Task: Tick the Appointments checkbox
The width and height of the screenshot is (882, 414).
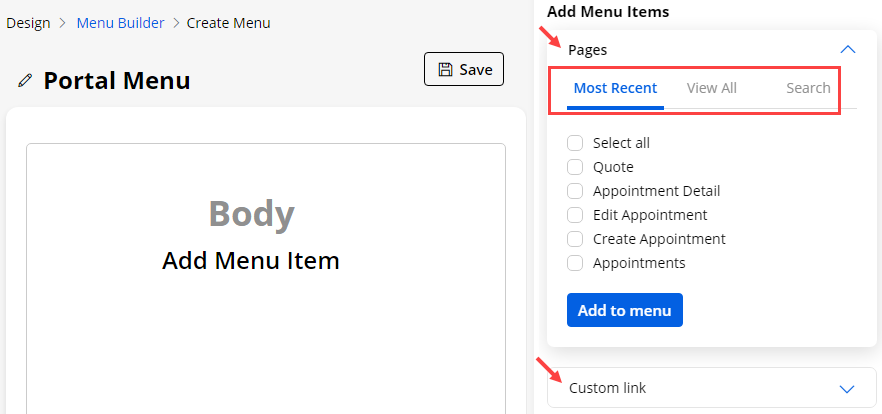Action: pos(575,263)
